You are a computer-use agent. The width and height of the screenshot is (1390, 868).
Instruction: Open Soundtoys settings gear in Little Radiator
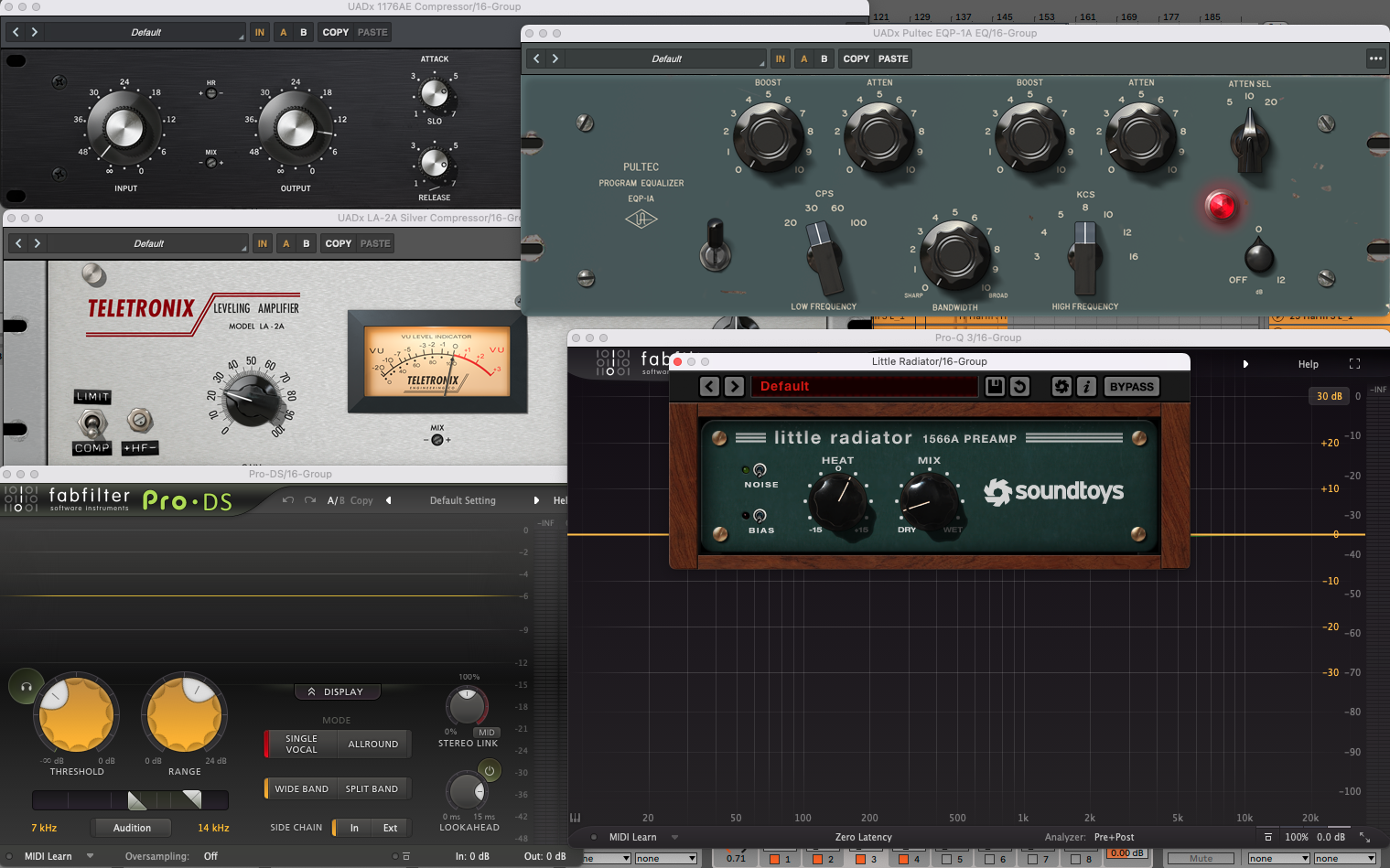pyautogui.click(x=1061, y=387)
